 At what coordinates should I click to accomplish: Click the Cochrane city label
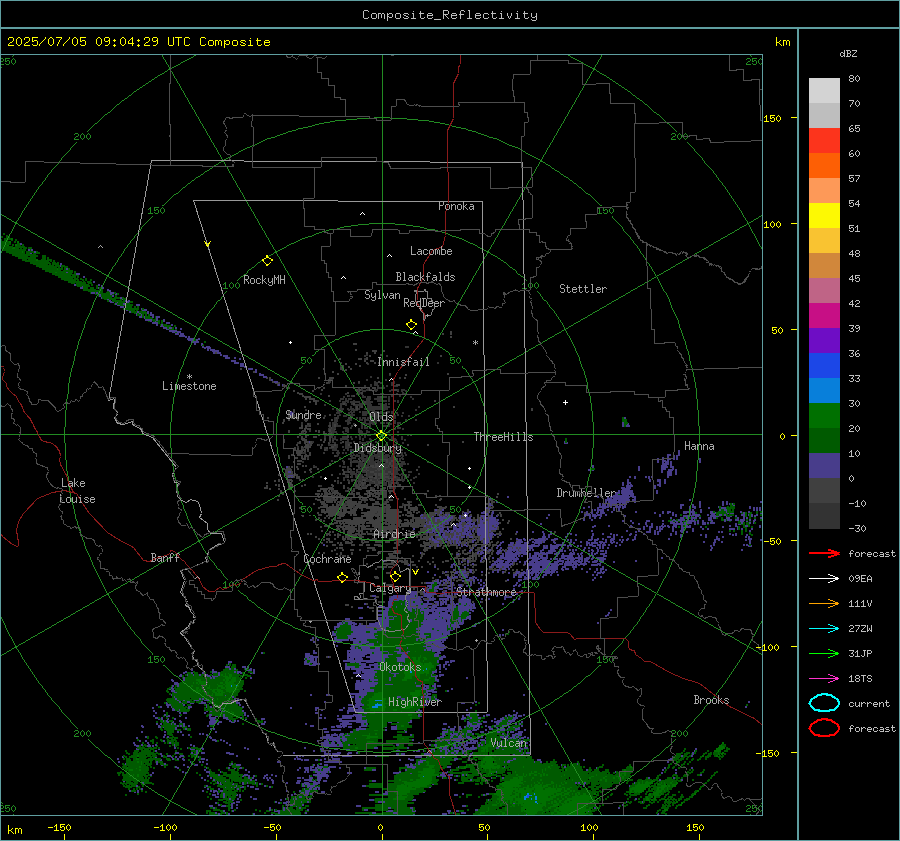click(327, 559)
